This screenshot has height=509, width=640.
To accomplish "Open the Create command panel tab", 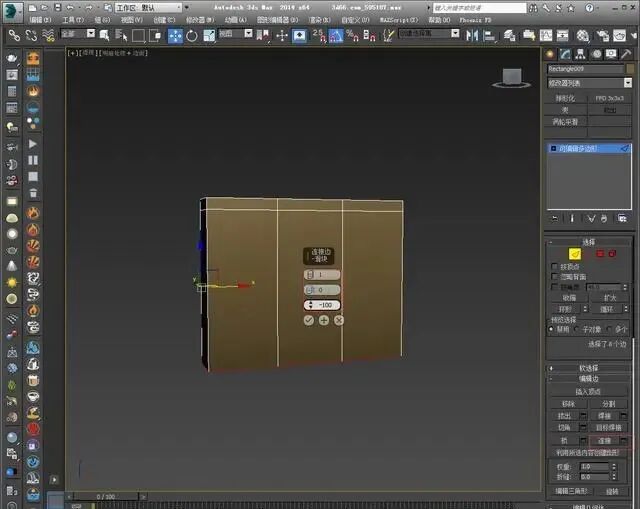I will (550, 54).
